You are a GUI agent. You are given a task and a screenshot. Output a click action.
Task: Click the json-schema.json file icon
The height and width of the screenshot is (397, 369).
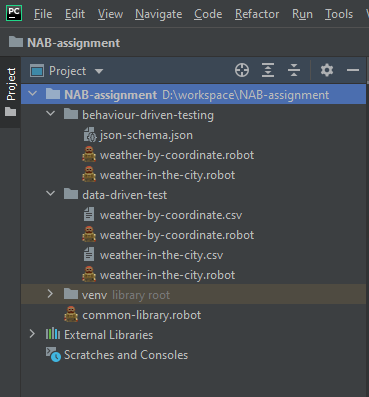(x=89, y=135)
